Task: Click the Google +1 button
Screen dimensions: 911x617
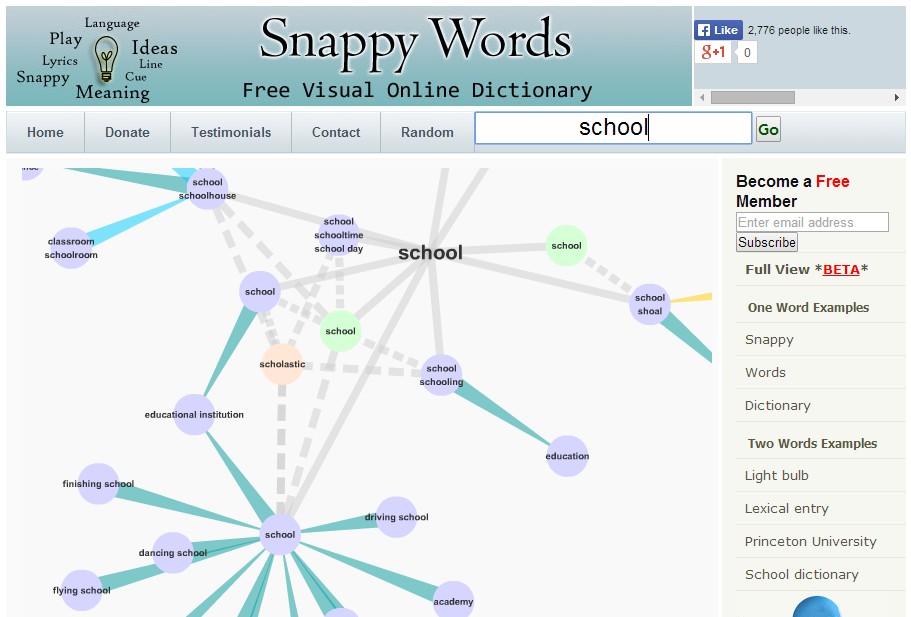Action: point(712,51)
